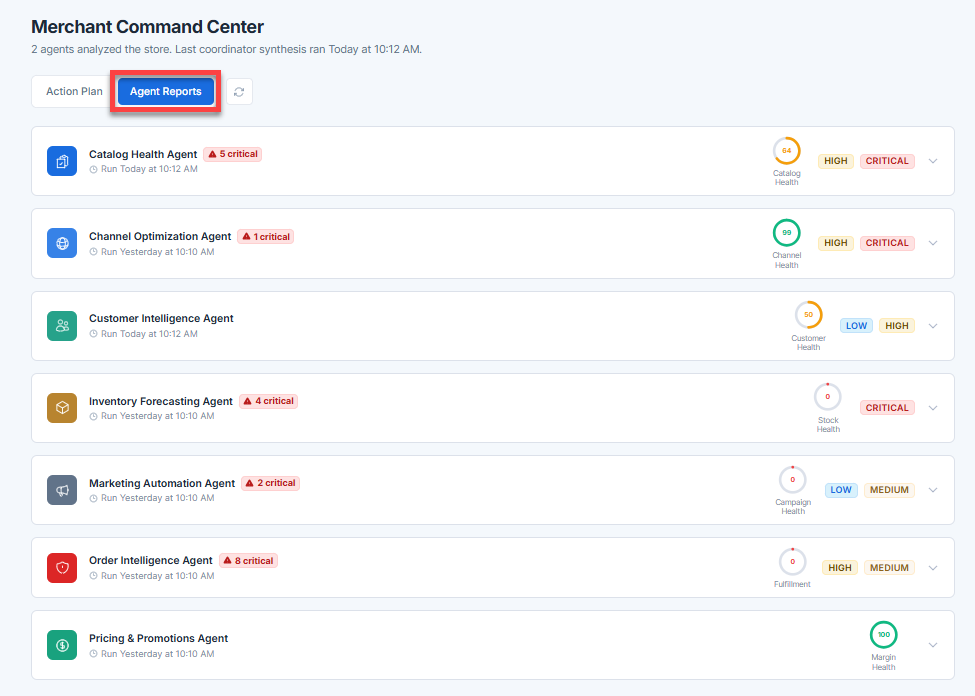975x696 pixels.
Task: Click MEDIUM tag on Order Intelligence Agent
Action: (x=889, y=568)
